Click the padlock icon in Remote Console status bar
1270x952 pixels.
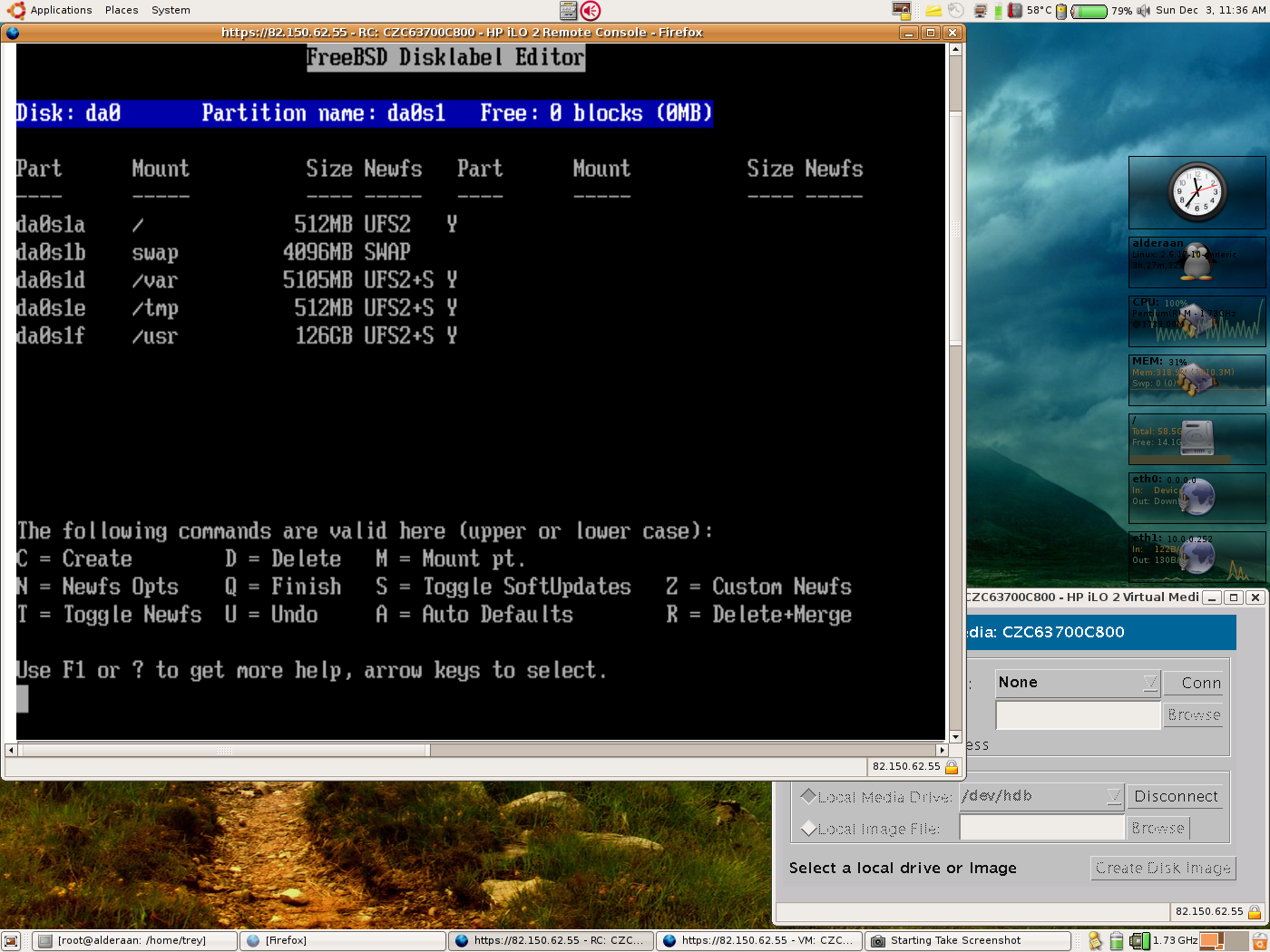coord(952,767)
